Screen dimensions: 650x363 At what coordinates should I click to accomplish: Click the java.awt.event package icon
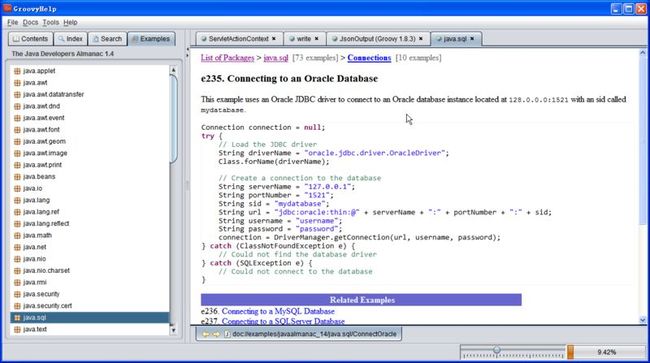click(x=17, y=118)
